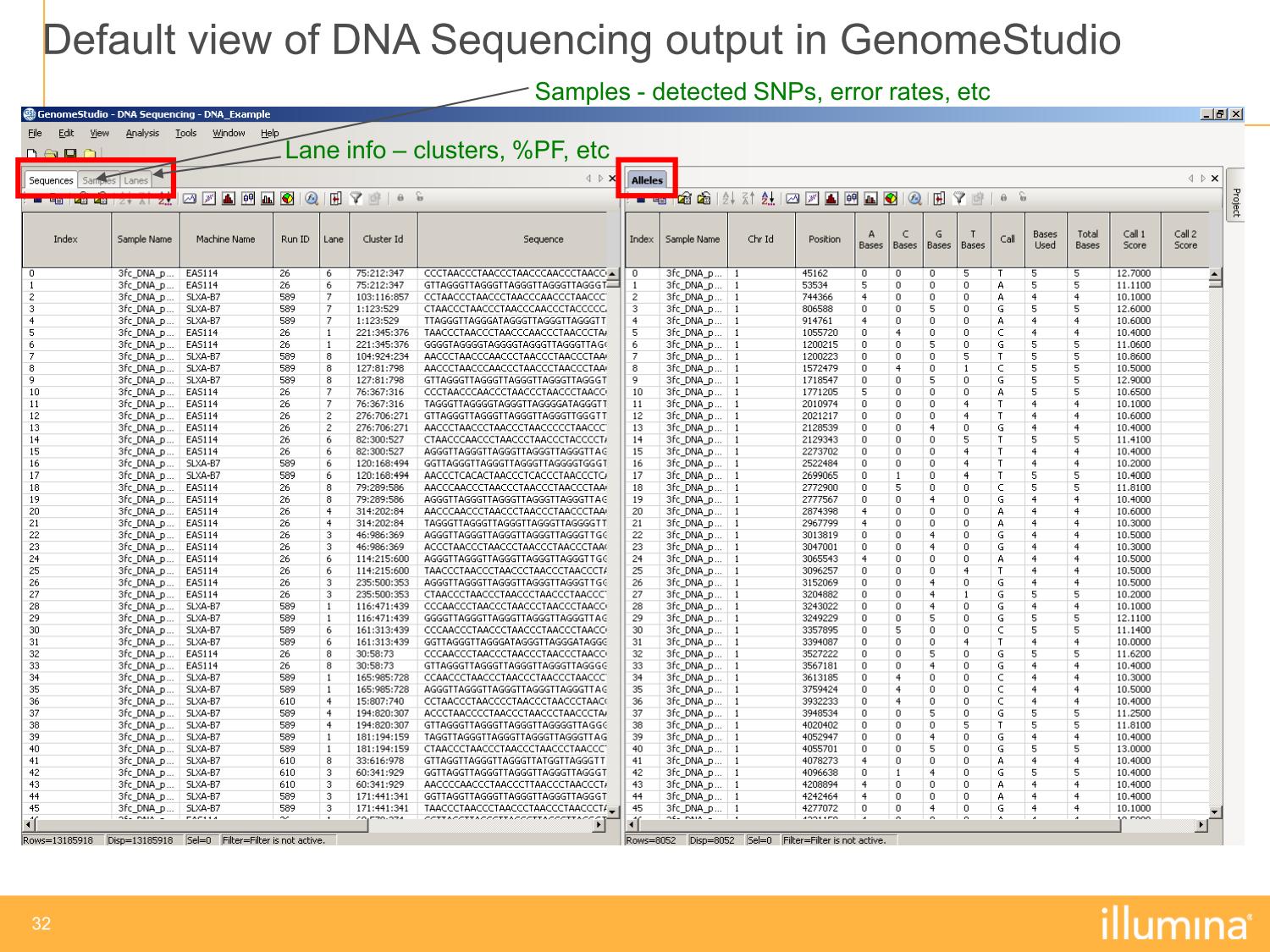Click the Machine Name column header

click(225, 239)
